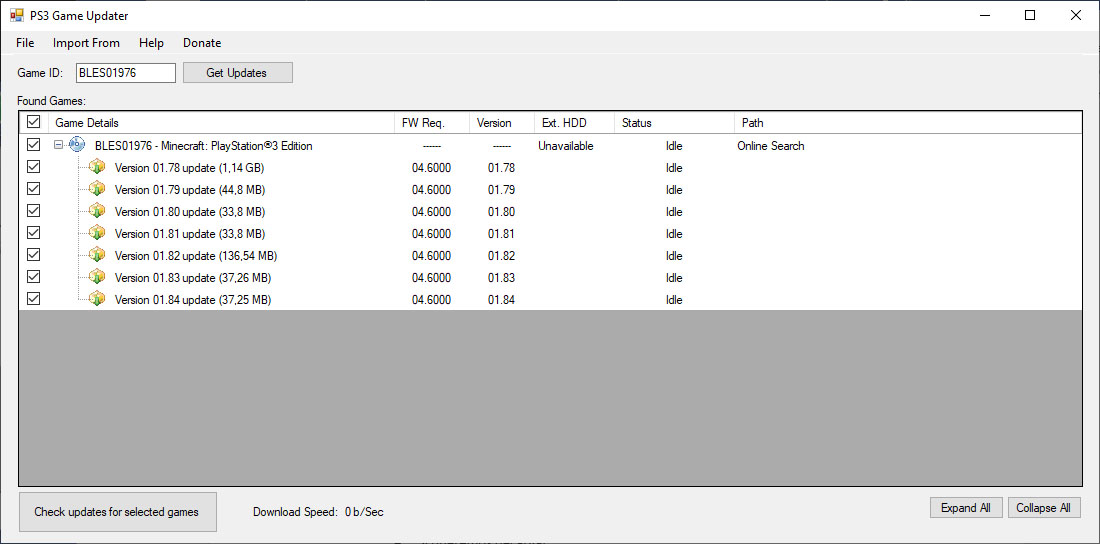Image resolution: width=1100 pixels, height=544 pixels.
Task: Click the Collapse All button
Action: pos(1044,507)
